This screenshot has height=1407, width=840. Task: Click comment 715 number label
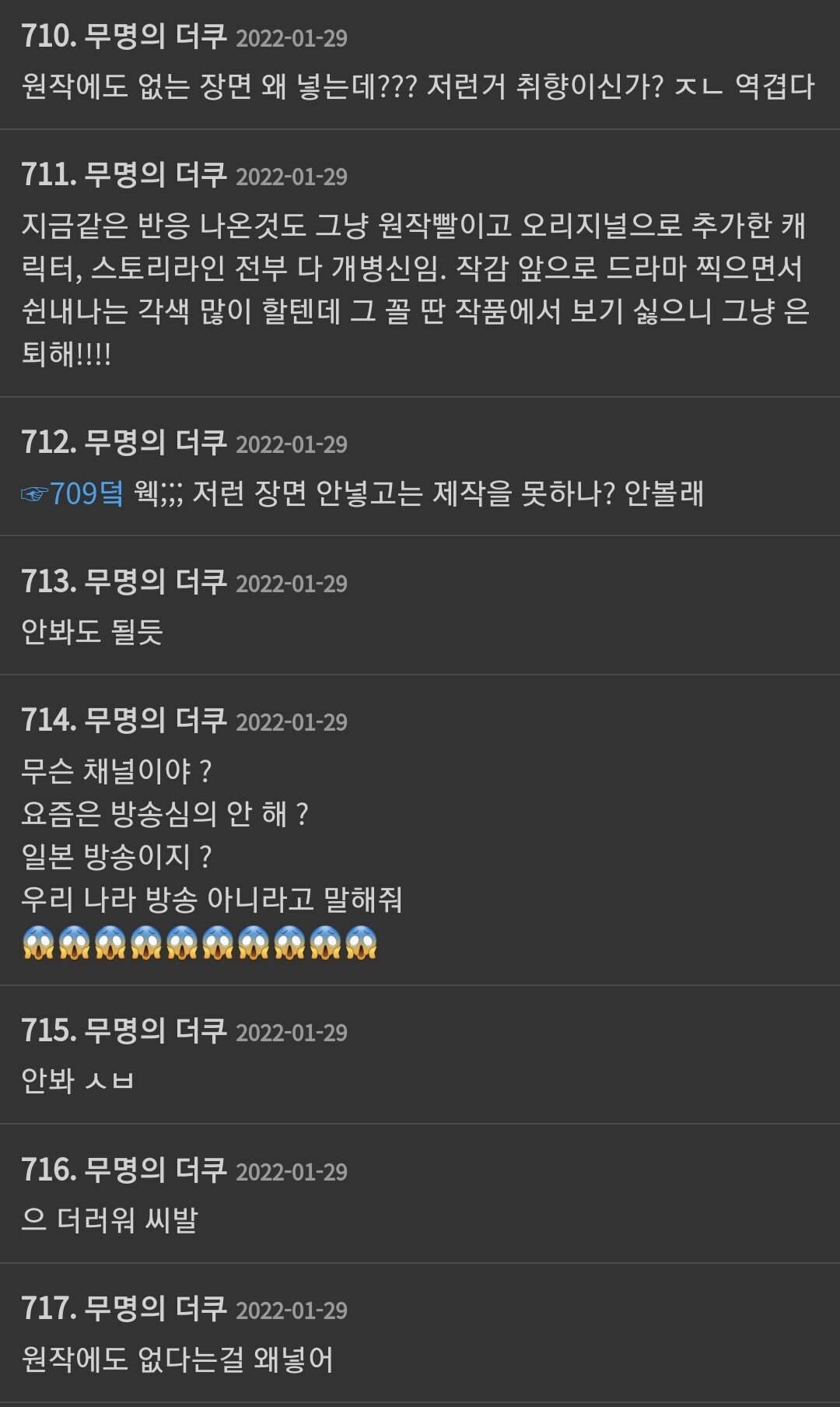click(x=48, y=1031)
